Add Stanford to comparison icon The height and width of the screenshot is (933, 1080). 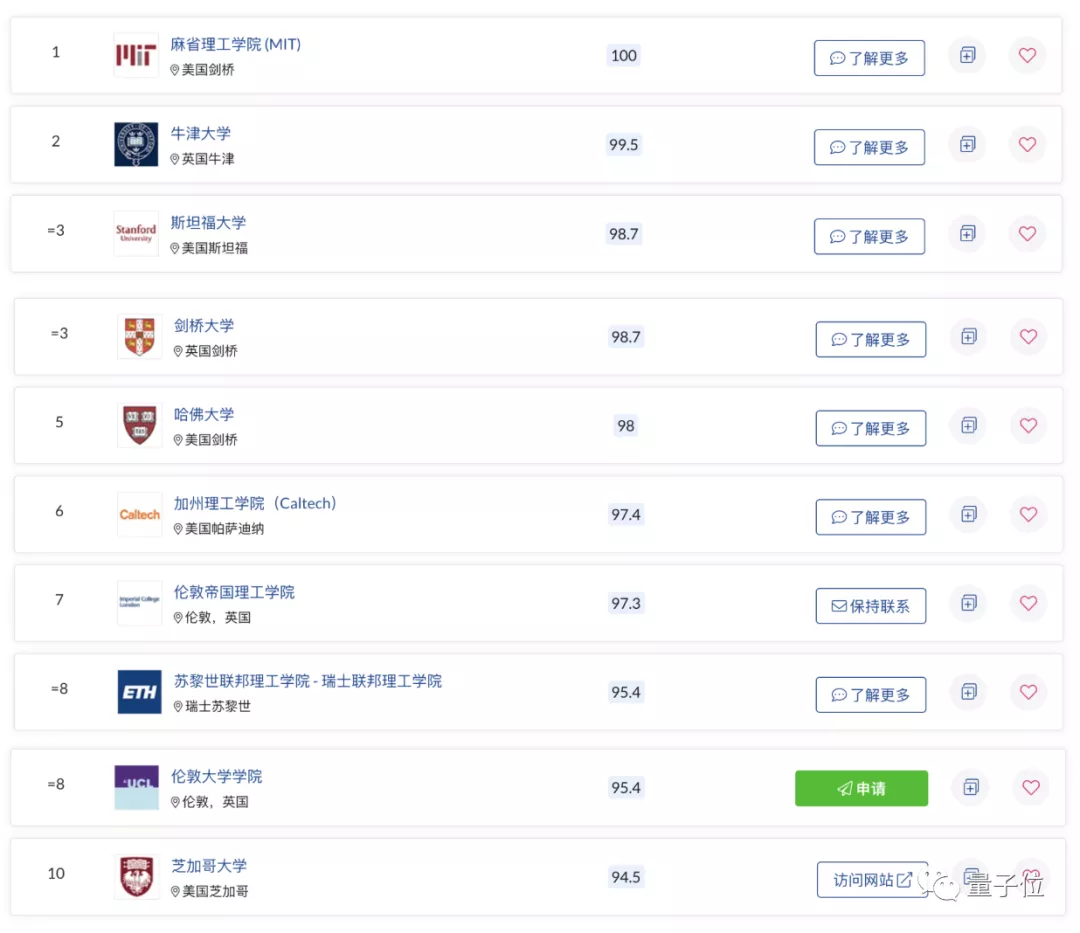pyautogui.click(x=967, y=233)
